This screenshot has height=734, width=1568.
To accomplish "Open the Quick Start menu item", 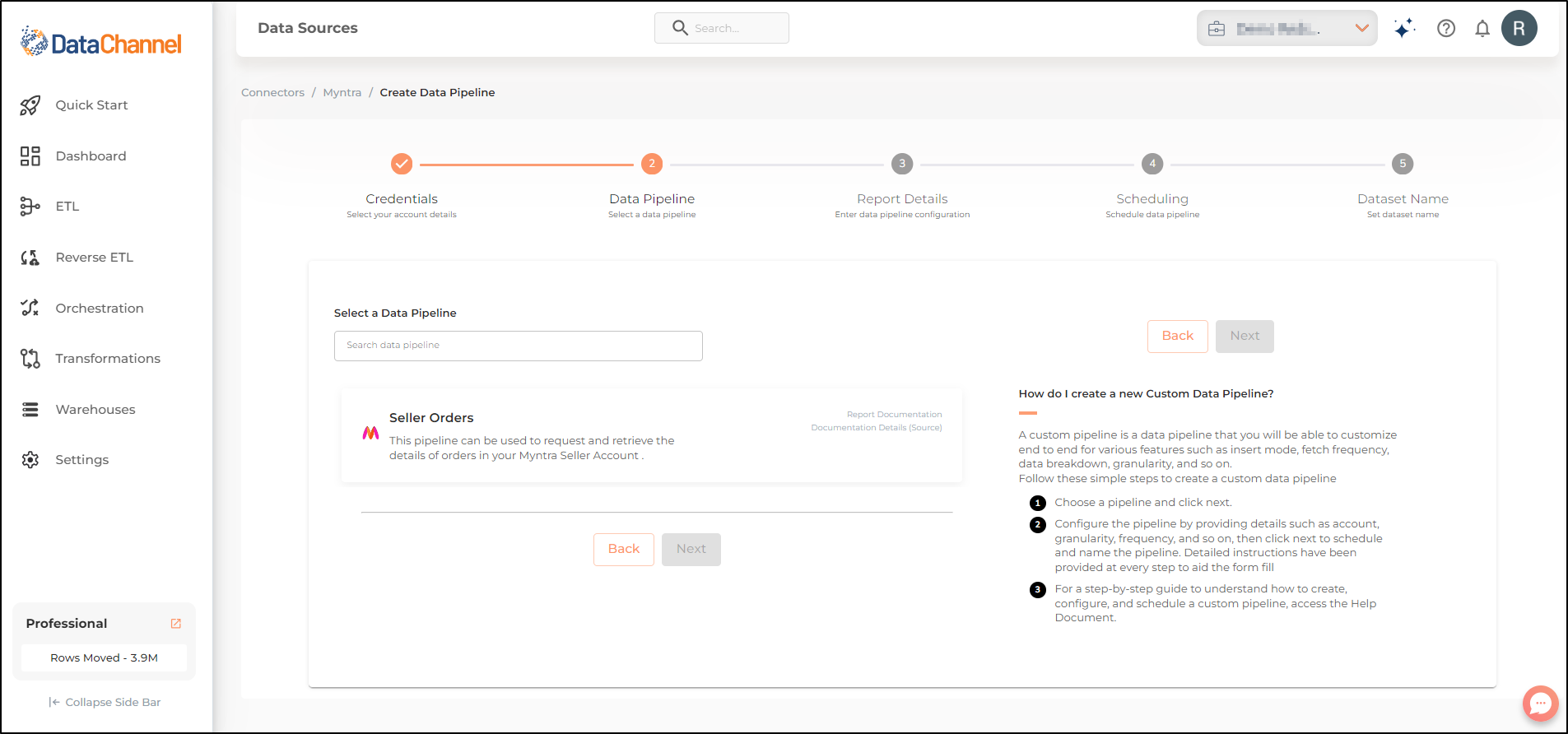I will coord(92,105).
